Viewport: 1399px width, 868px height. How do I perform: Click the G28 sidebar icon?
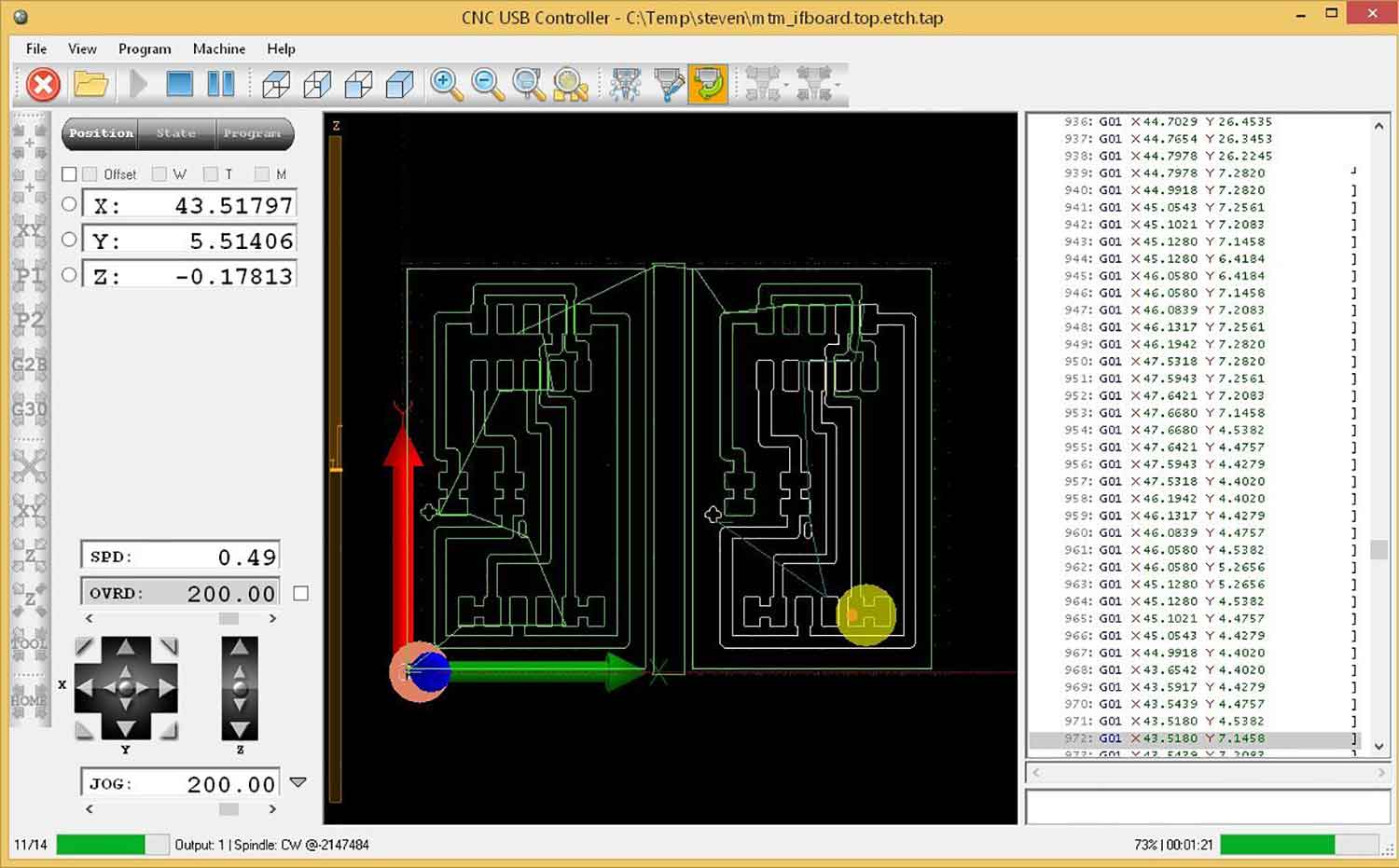(29, 365)
